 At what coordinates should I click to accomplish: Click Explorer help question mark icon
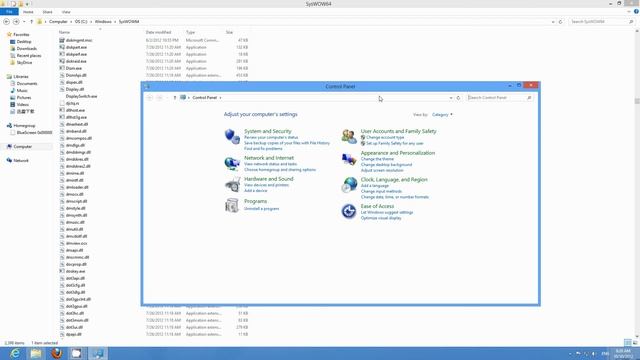[x=636, y=11]
